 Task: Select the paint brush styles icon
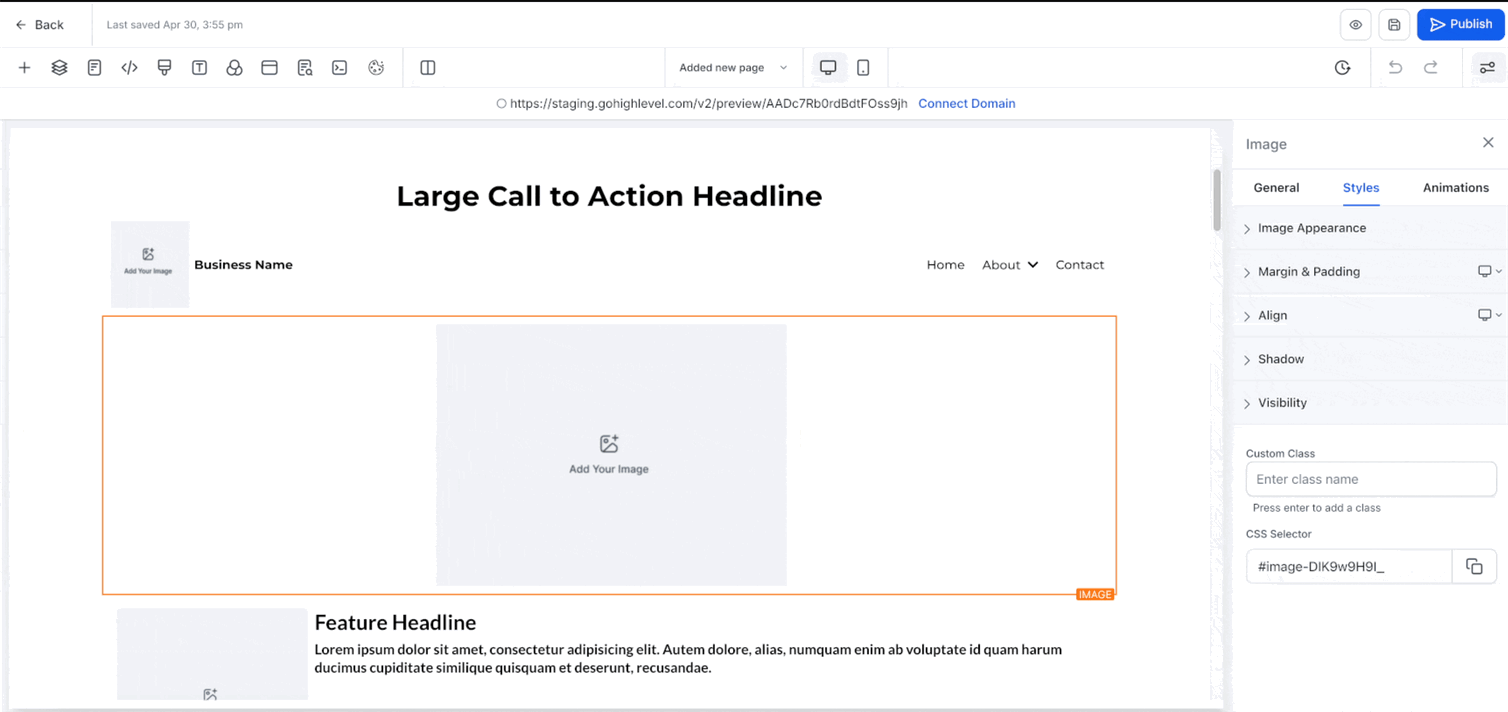tap(164, 68)
